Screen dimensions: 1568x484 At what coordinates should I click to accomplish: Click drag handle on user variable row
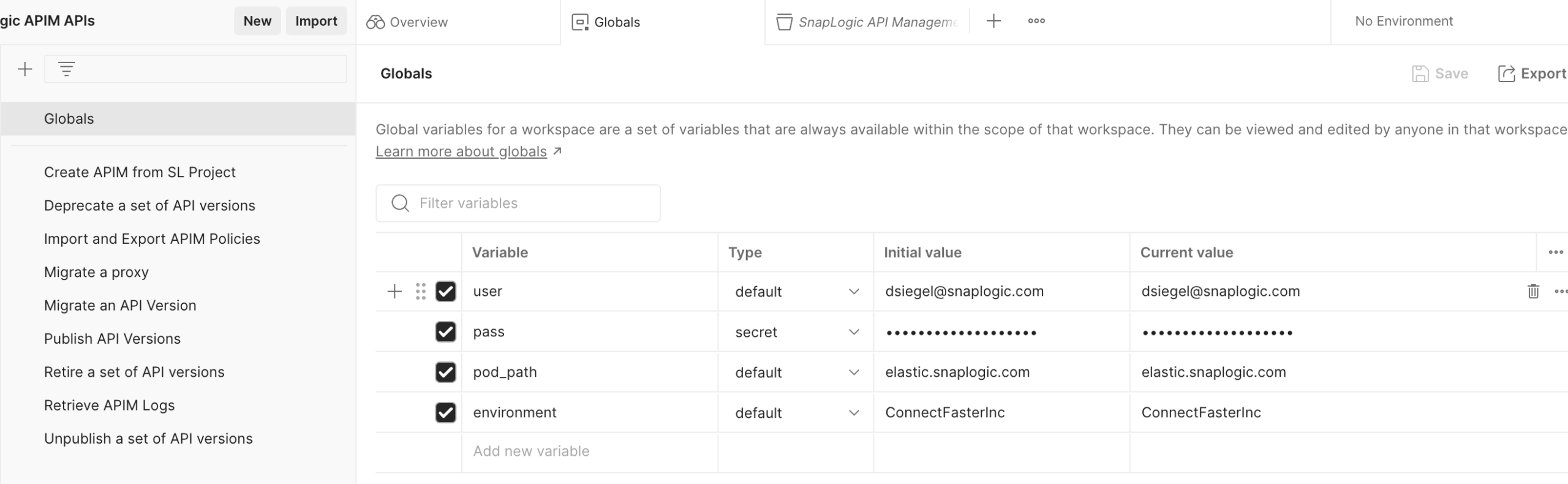coord(420,292)
